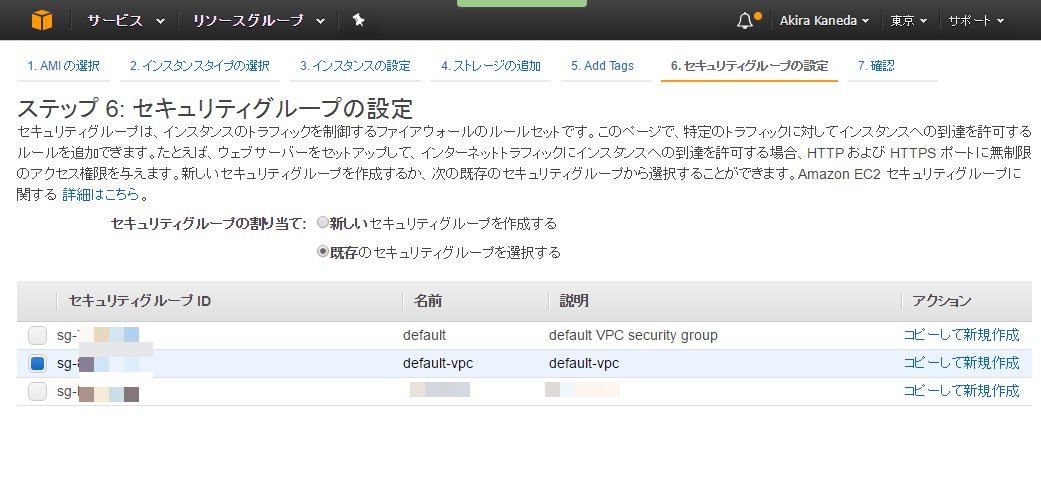Click the AWS orange cube logo
The image size is (1041, 490).
point(41,20)
